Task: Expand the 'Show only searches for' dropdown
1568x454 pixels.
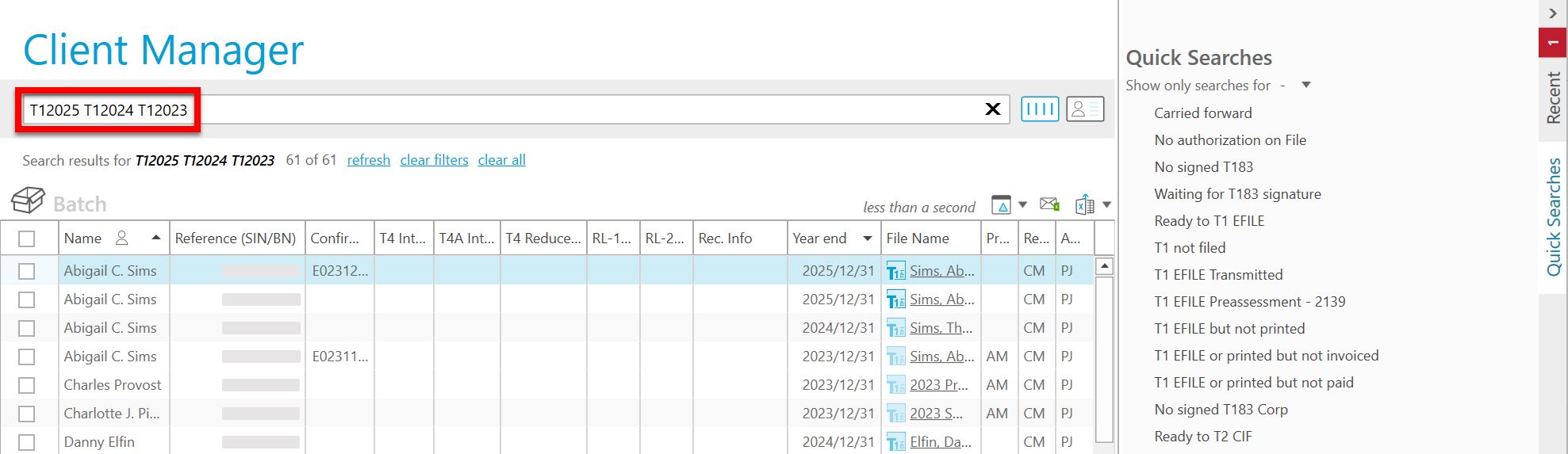Action: point(1305,85)
